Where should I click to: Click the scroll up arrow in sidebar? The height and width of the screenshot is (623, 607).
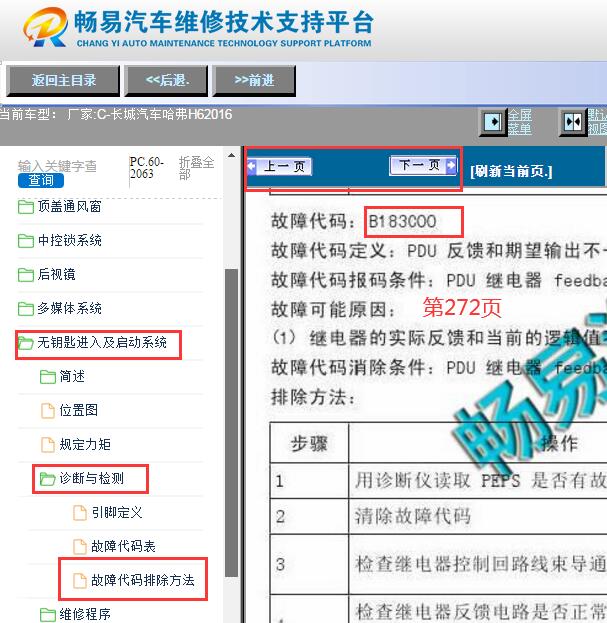click(232, 155)
